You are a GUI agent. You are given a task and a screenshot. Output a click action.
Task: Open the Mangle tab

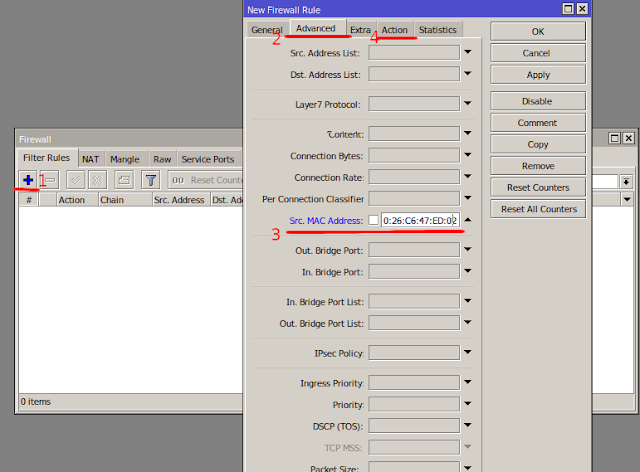(125, 159)
